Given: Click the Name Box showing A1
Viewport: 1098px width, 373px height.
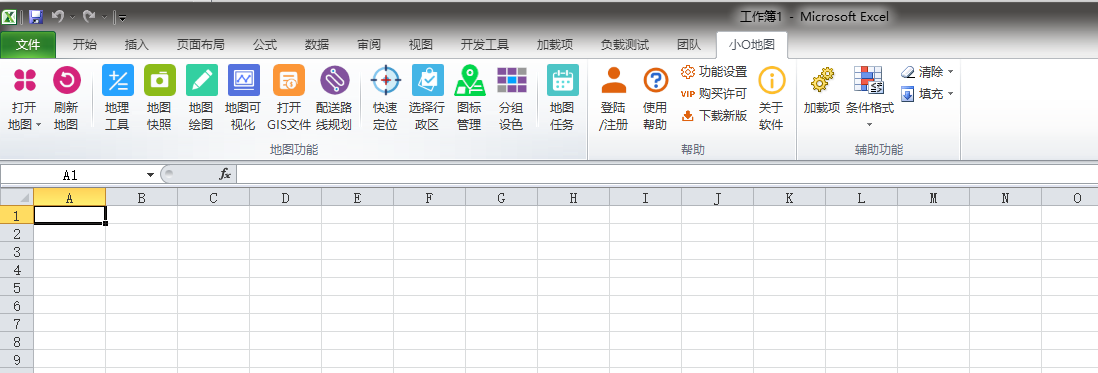Looking at the screenshot, I should (72, 175).
